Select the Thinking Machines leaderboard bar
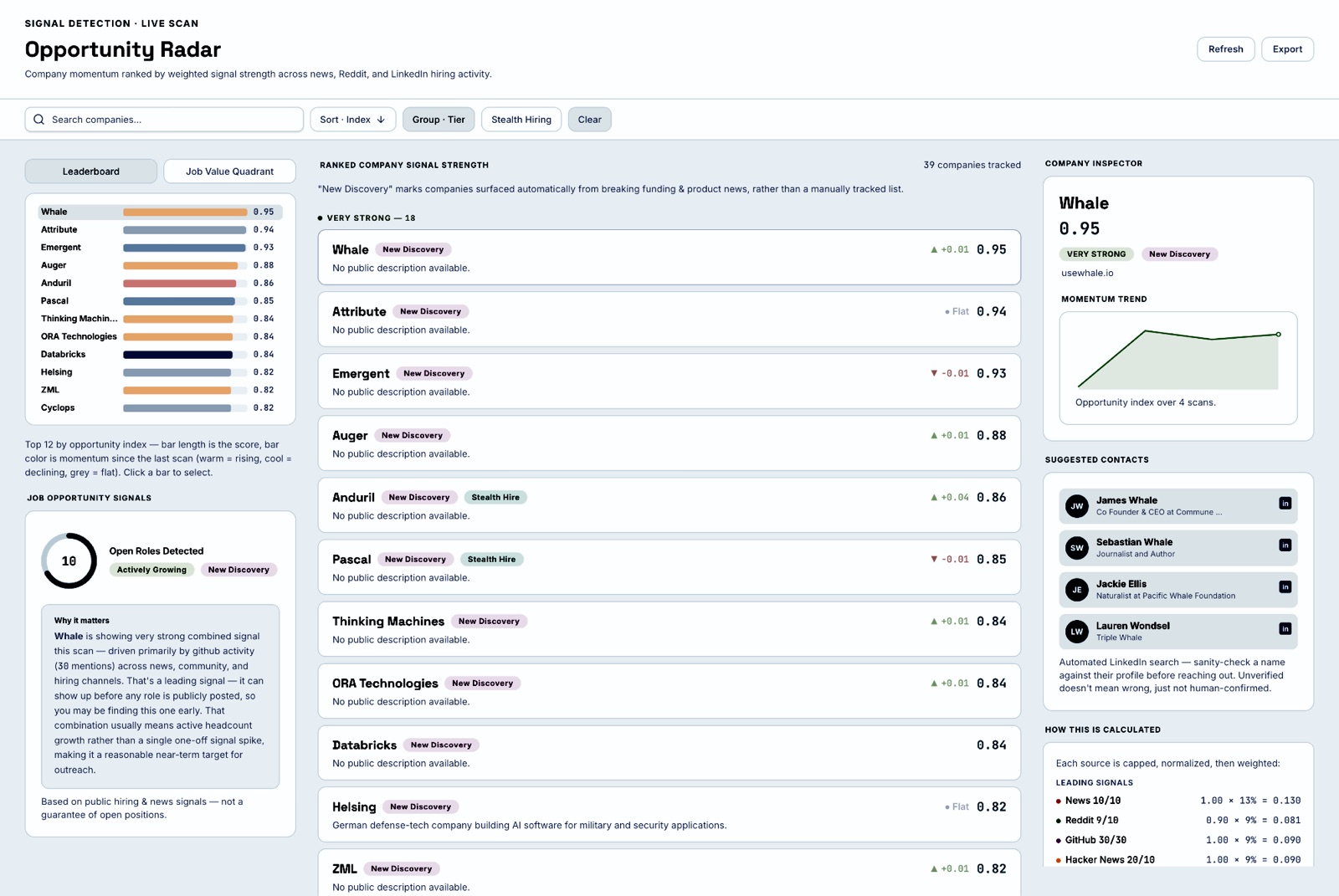Viewport: 1339px width, 896px height. click(x=160, y=319)
